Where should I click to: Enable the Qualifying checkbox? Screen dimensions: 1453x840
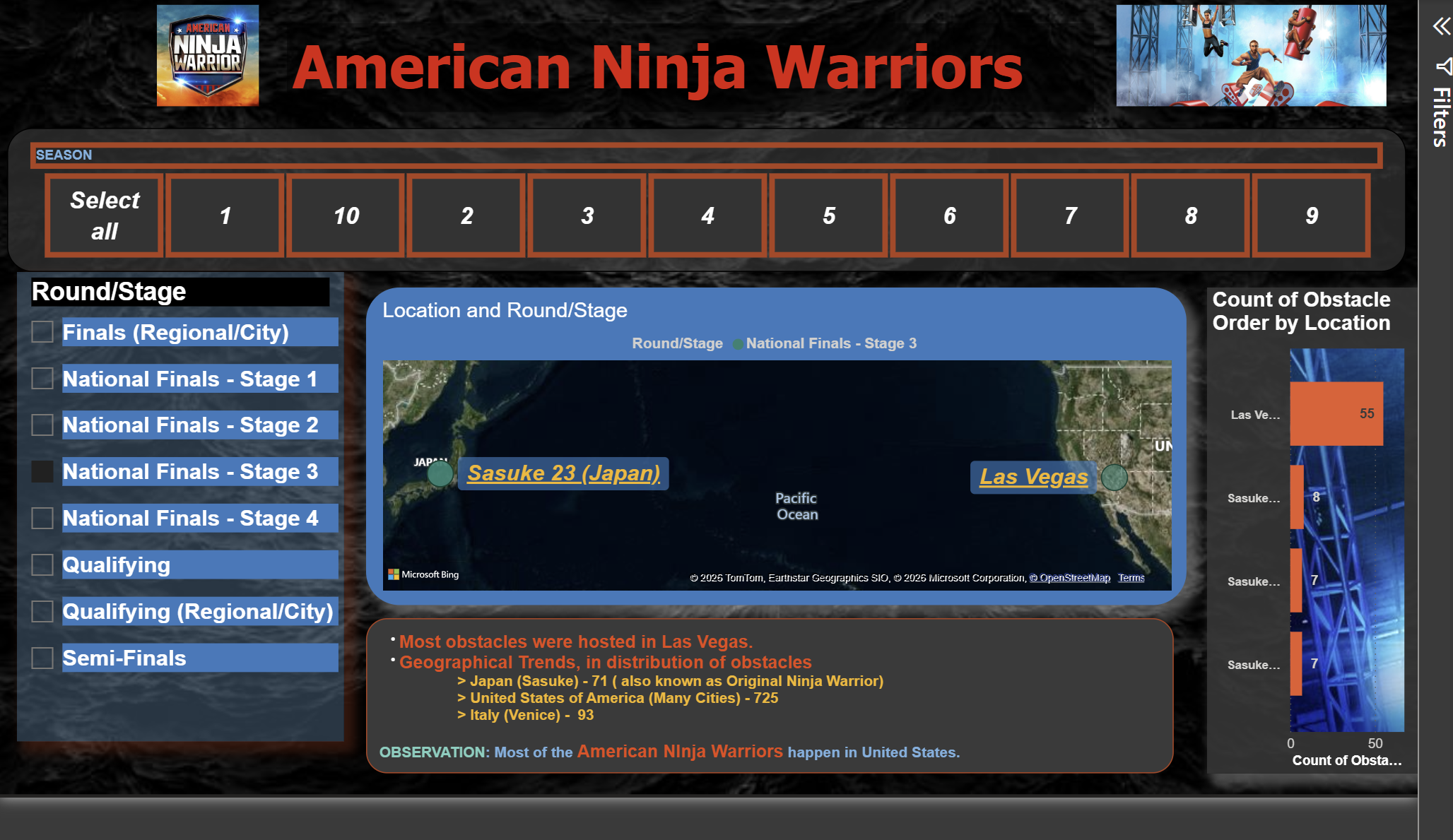42,564
